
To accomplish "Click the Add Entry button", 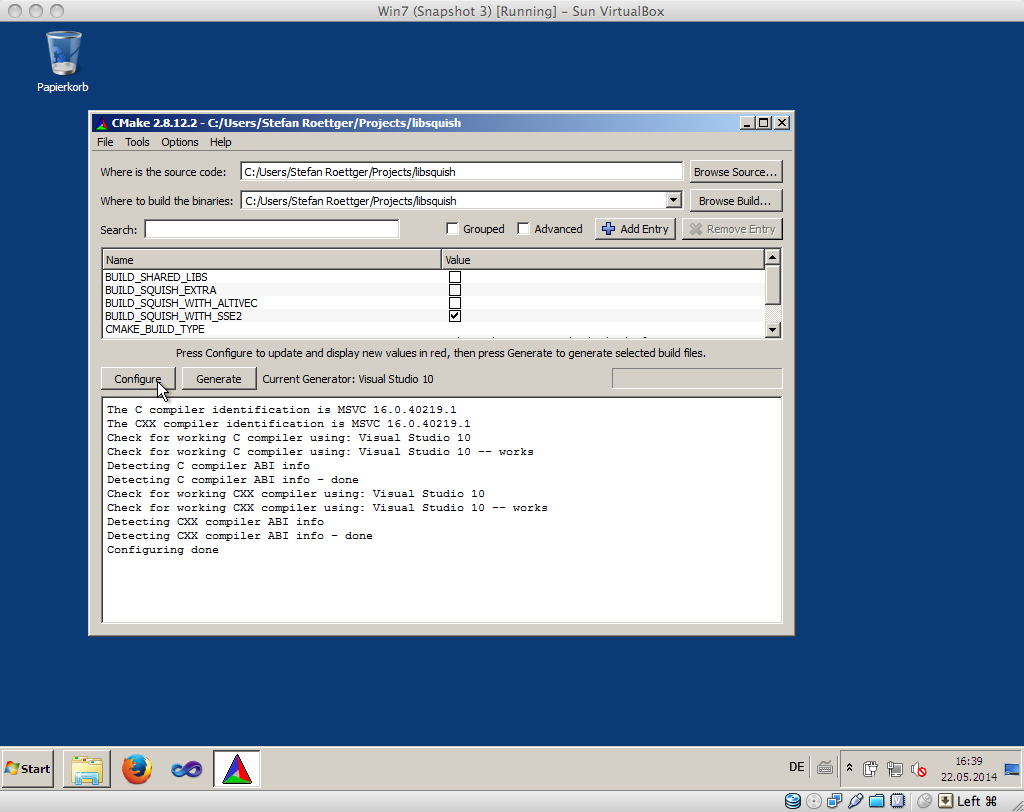I will pos(635,229).
